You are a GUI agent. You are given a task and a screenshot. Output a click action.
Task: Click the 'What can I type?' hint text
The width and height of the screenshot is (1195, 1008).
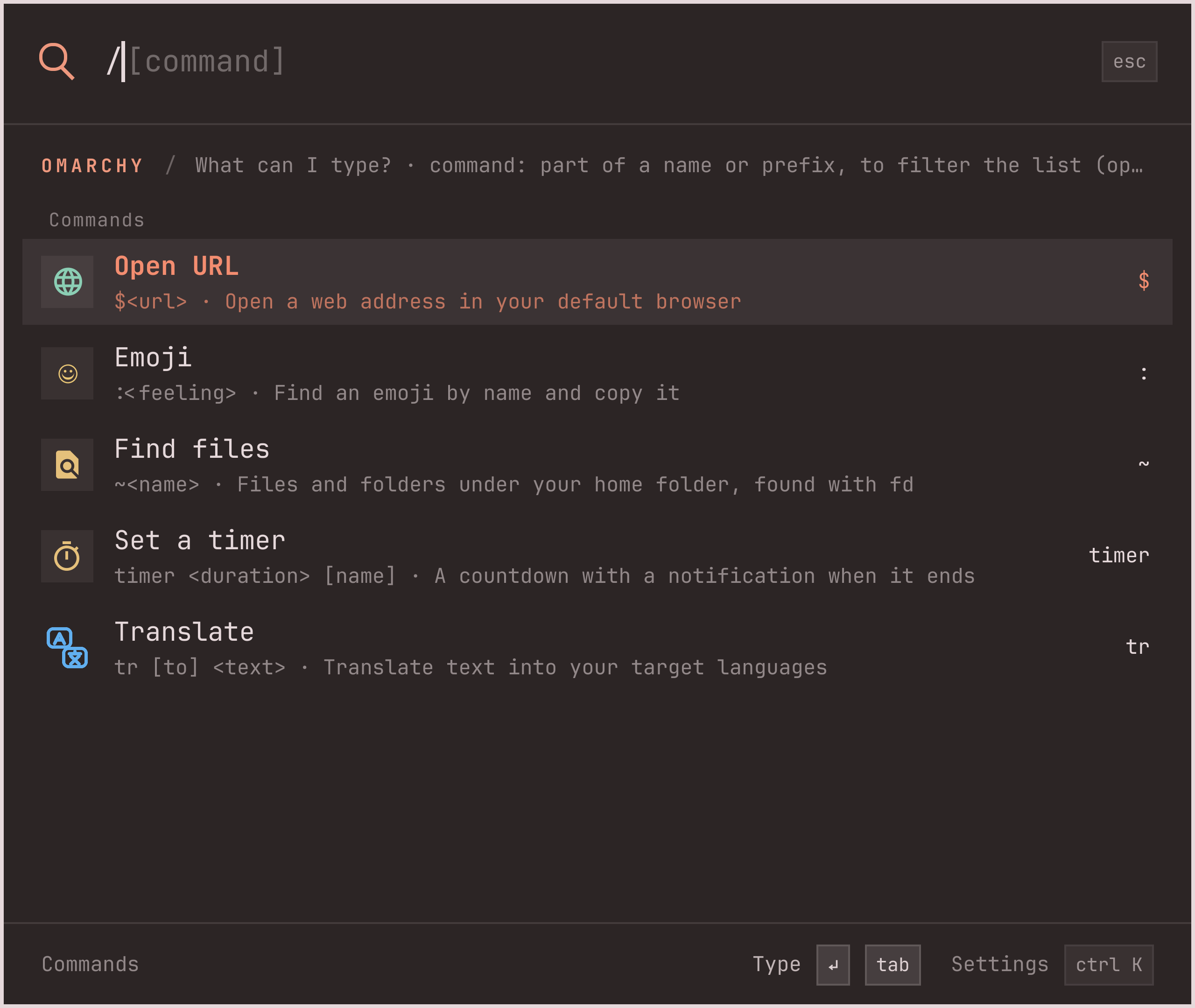tap(293, 166)
